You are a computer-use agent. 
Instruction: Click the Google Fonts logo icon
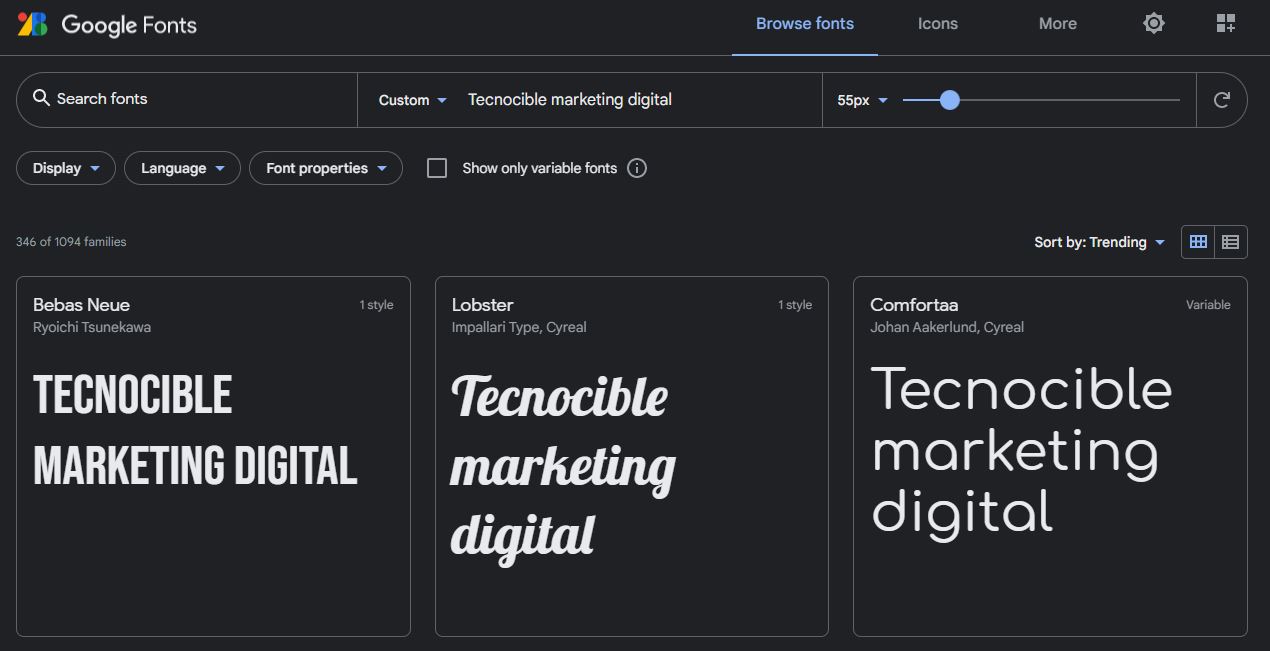pos(32,24)
